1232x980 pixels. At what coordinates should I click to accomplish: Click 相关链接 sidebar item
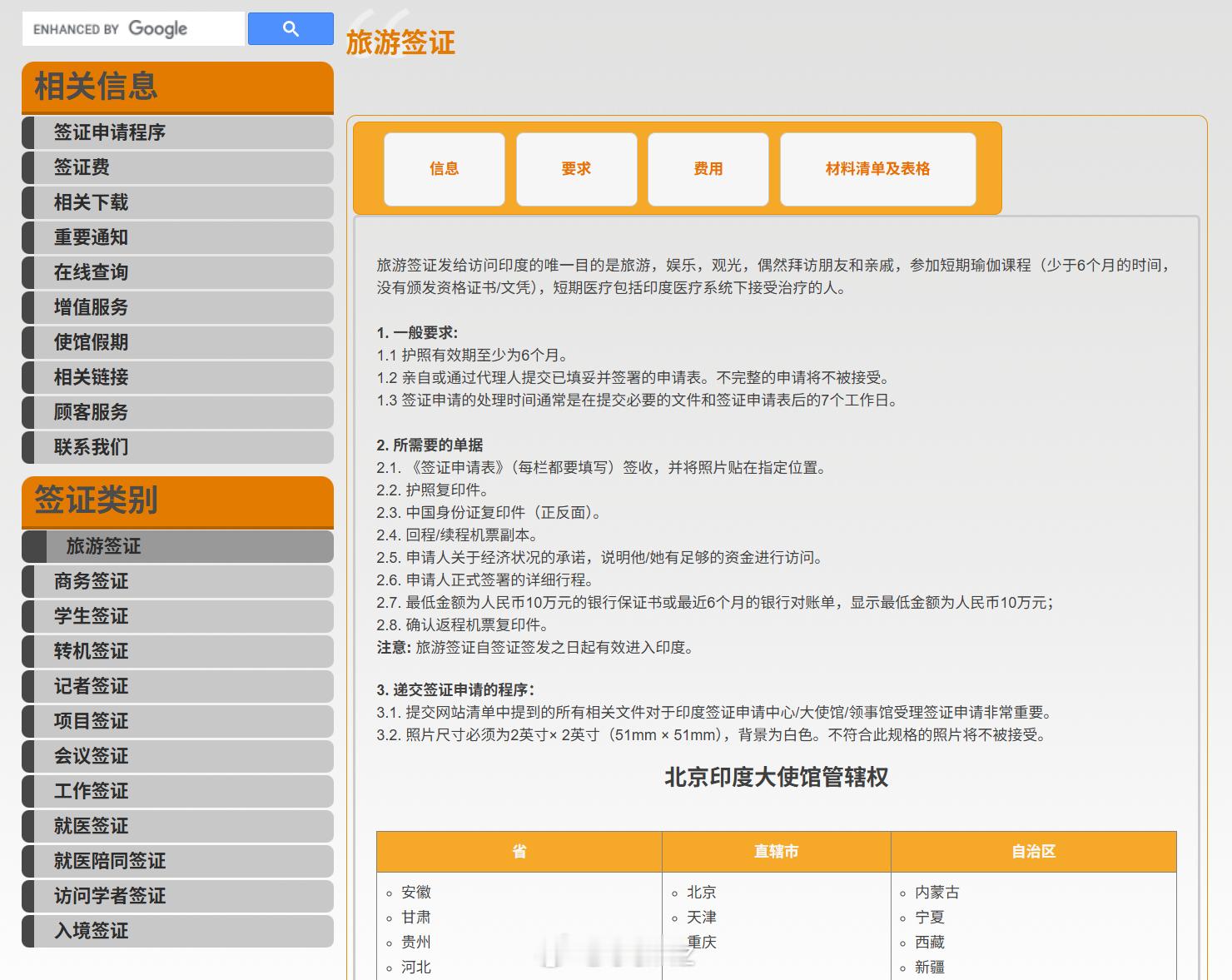click(x=177, y=377)
